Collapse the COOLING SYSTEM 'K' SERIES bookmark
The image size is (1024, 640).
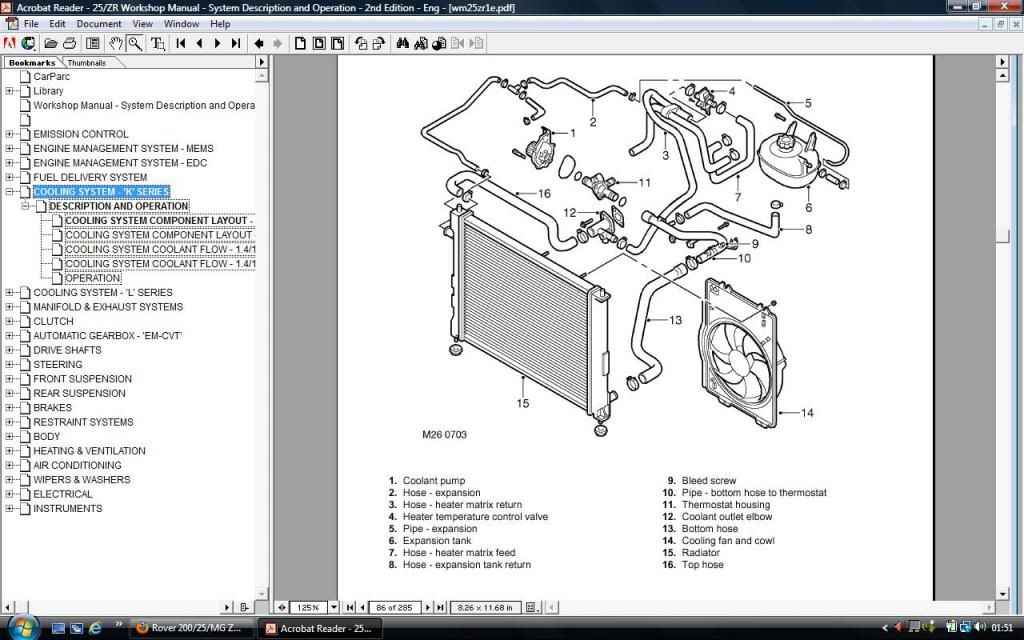tap(8, 191)
